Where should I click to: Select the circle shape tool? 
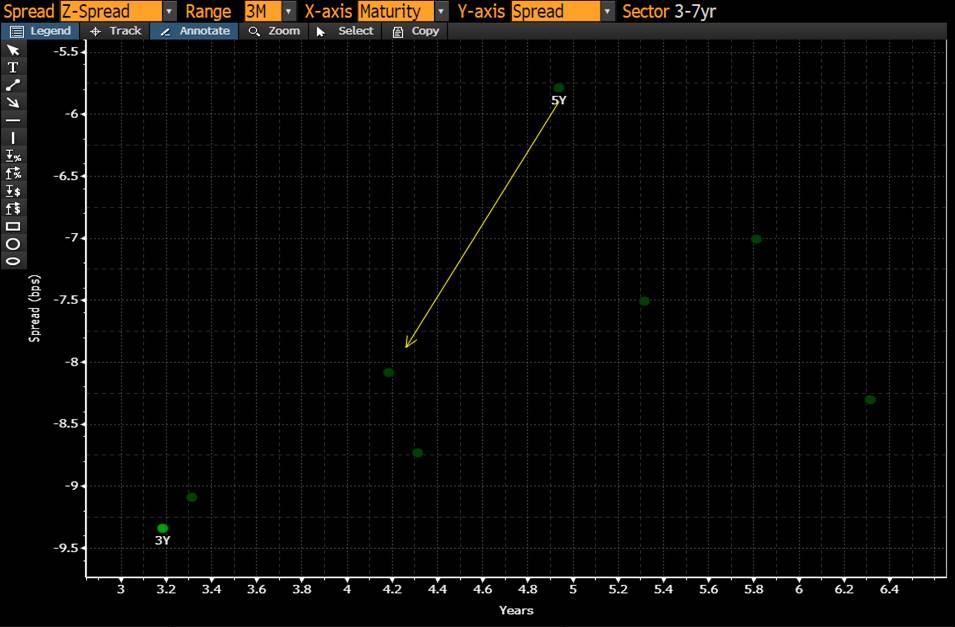coord(13,244)
